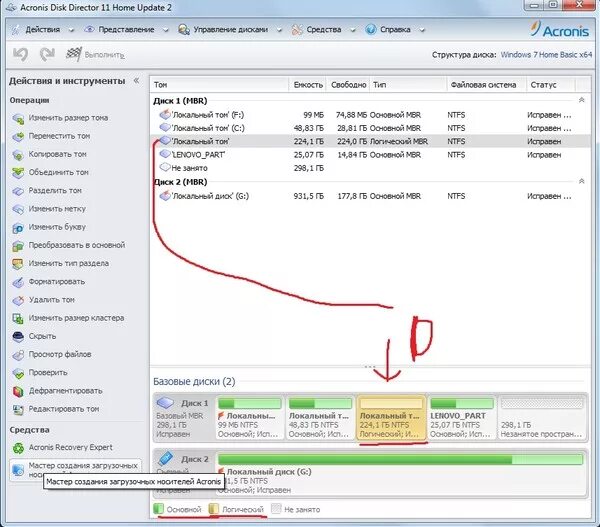This screenshot has width=600, height=527.
Task: Select the unallocated 298,1 ГБ space block
Action: [542, 417]
